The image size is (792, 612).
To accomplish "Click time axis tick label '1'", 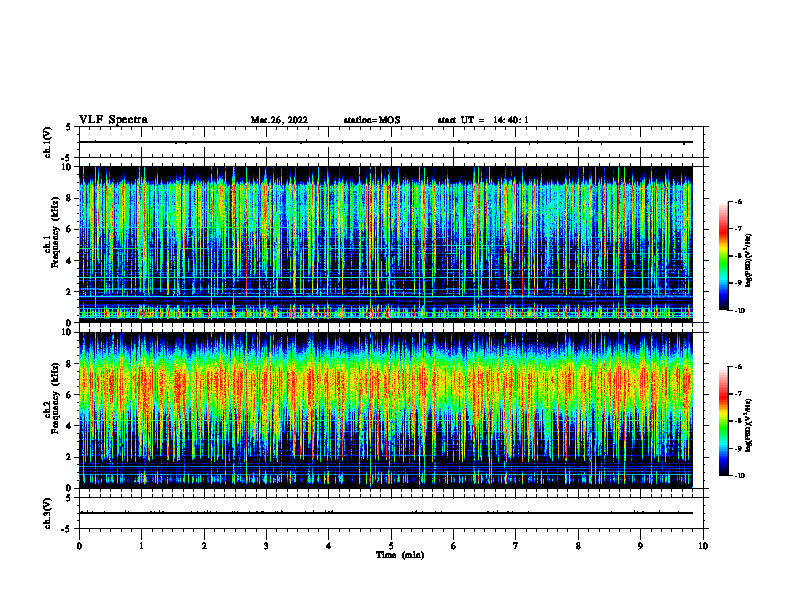I will 141,546.
